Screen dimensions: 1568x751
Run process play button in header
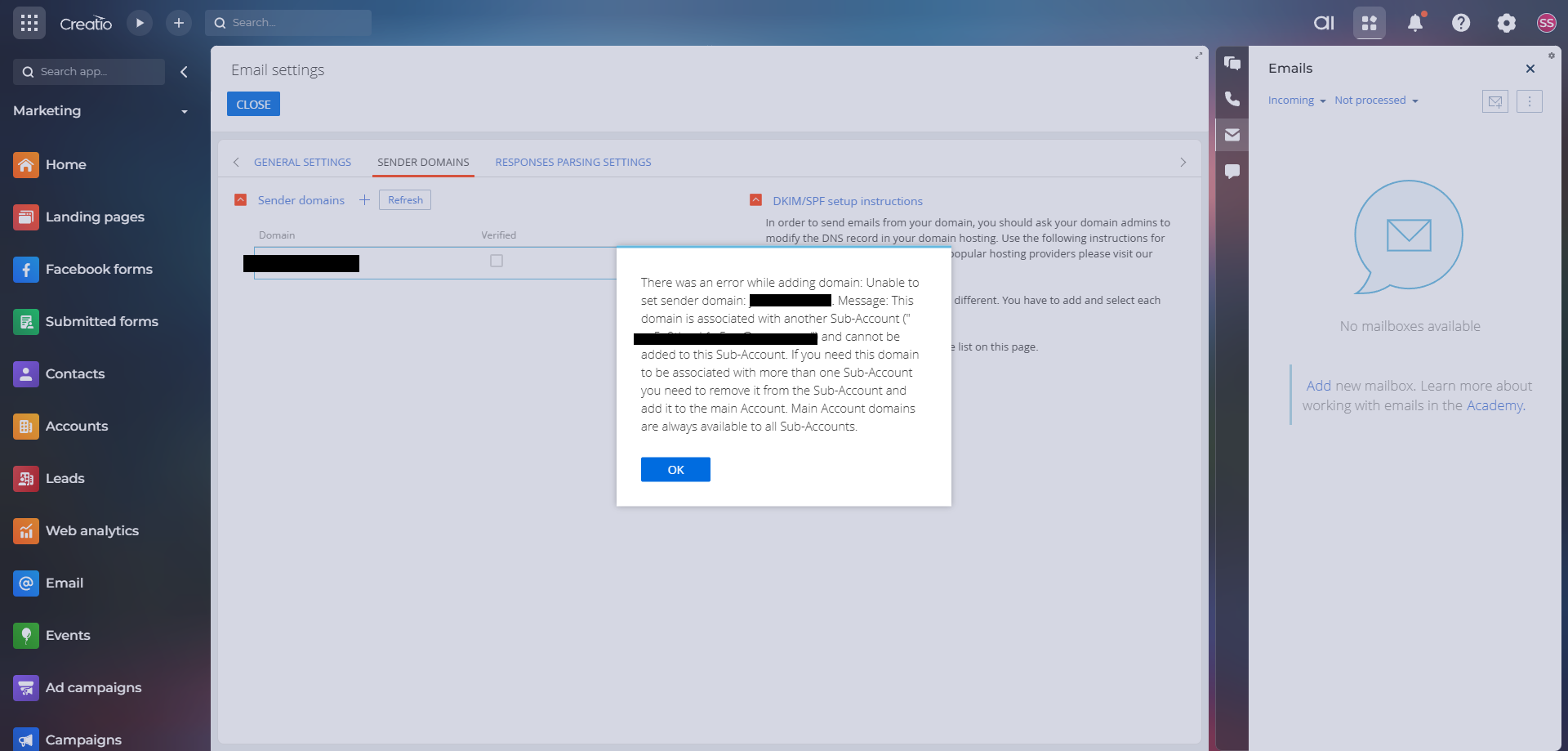coord(140,23)
